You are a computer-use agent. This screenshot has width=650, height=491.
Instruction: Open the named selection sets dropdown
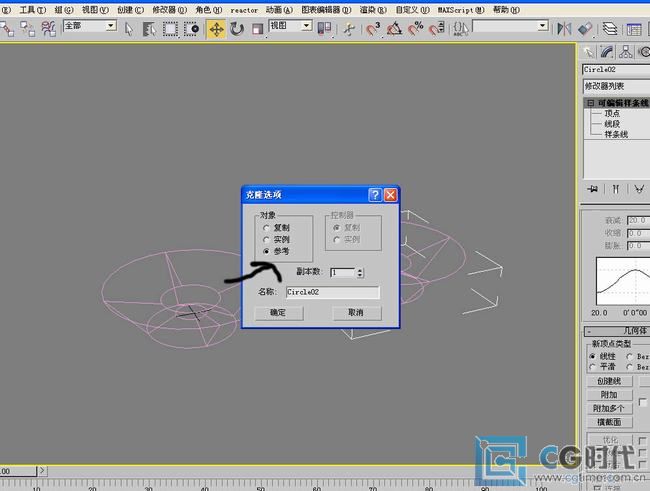[x=542, y=26]
